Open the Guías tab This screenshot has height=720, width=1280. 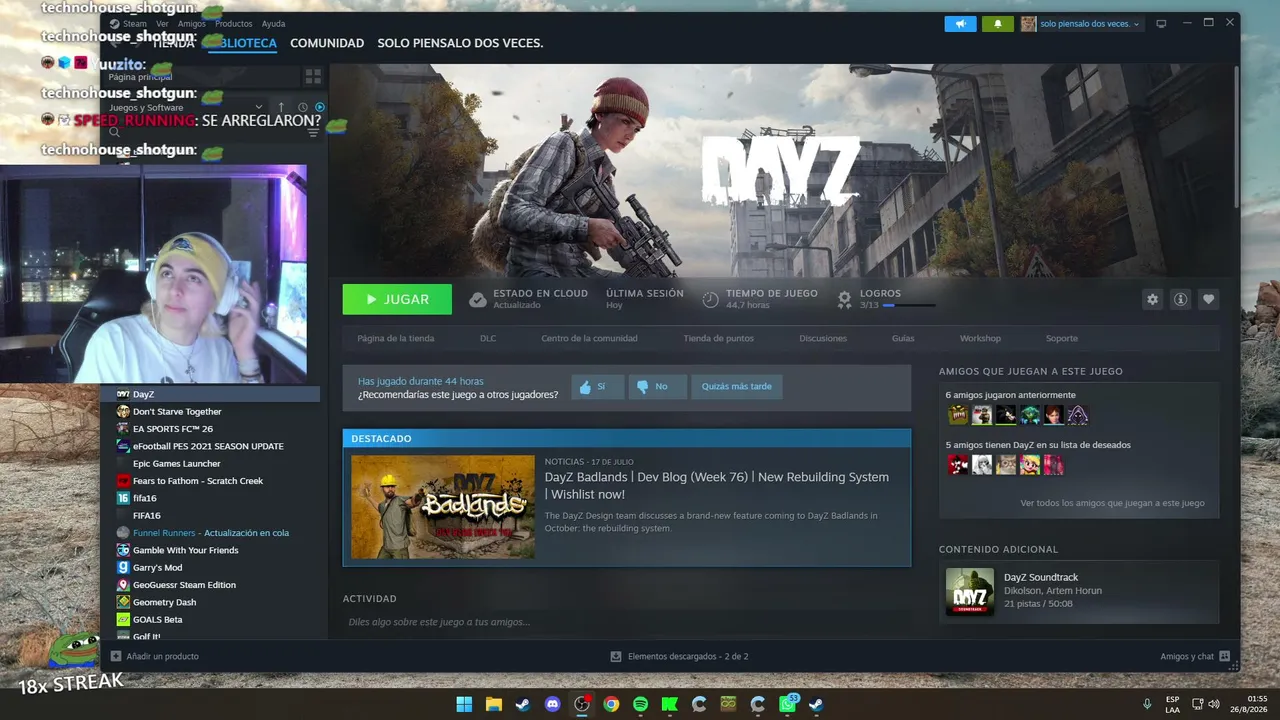[x=903, y=338]
